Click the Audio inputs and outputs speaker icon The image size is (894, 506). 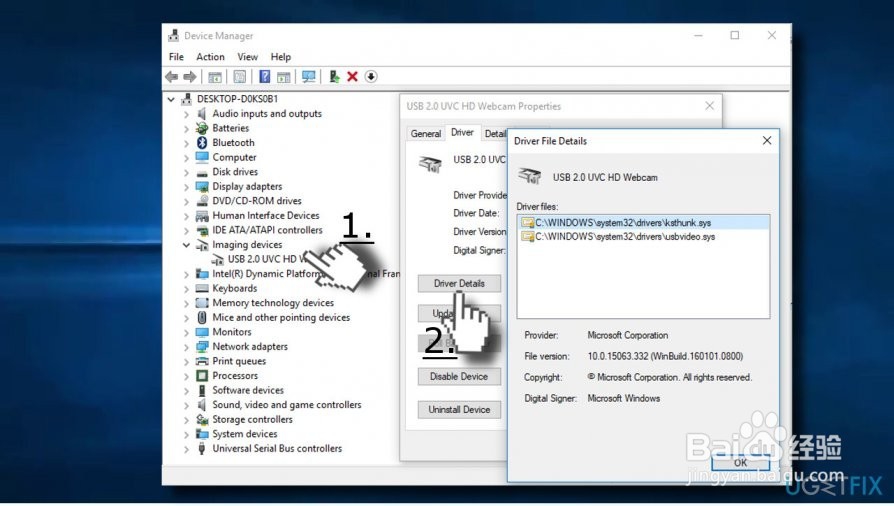201,114
